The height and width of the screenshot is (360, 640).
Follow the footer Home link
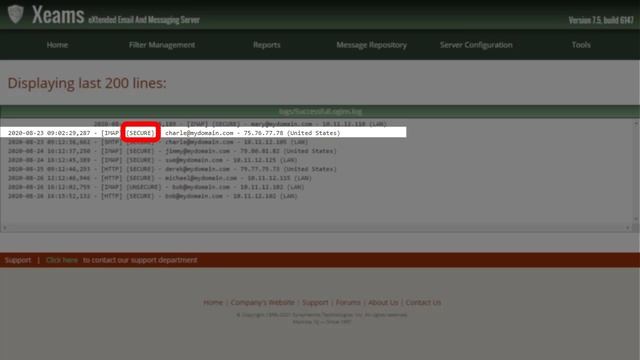(x=213, y=302)
